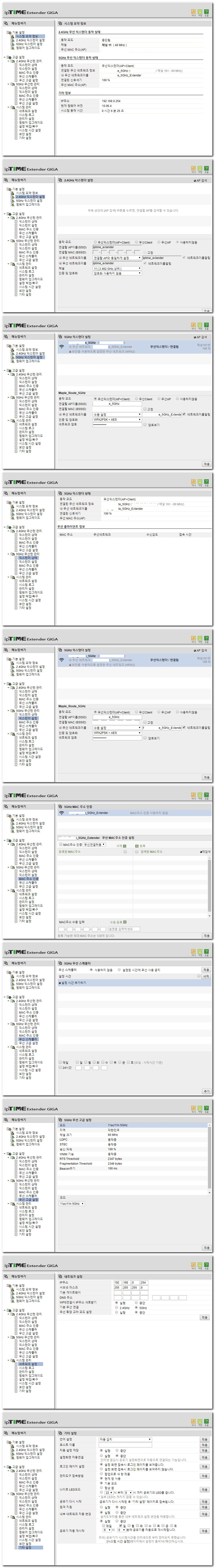Select 5GHz radio on 네트워크 설정 page
The height and width of the screenshot is (1568, 215).
pyautogui.click(x=136, y=1308)
